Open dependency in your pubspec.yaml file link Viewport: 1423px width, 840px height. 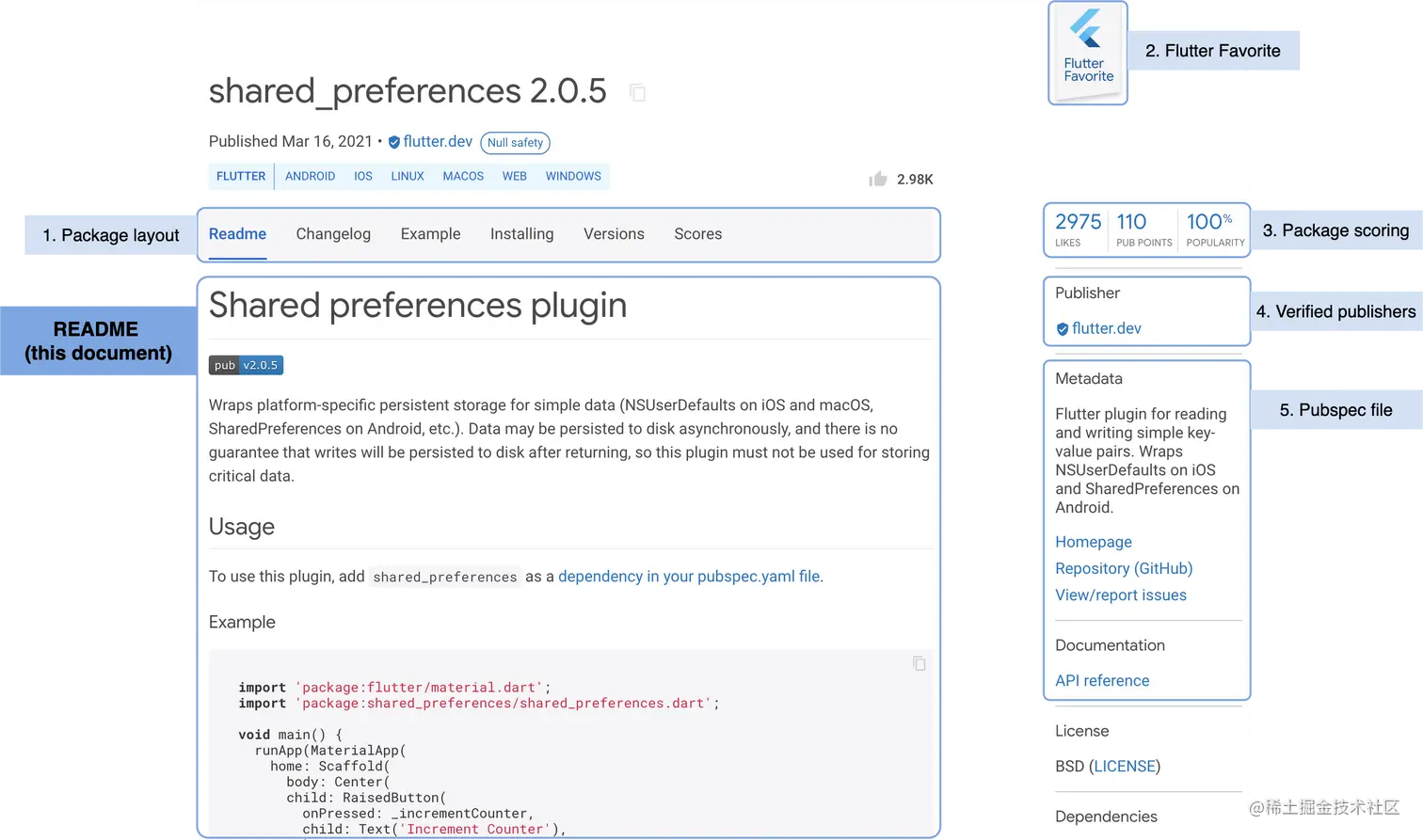[689, 577]
